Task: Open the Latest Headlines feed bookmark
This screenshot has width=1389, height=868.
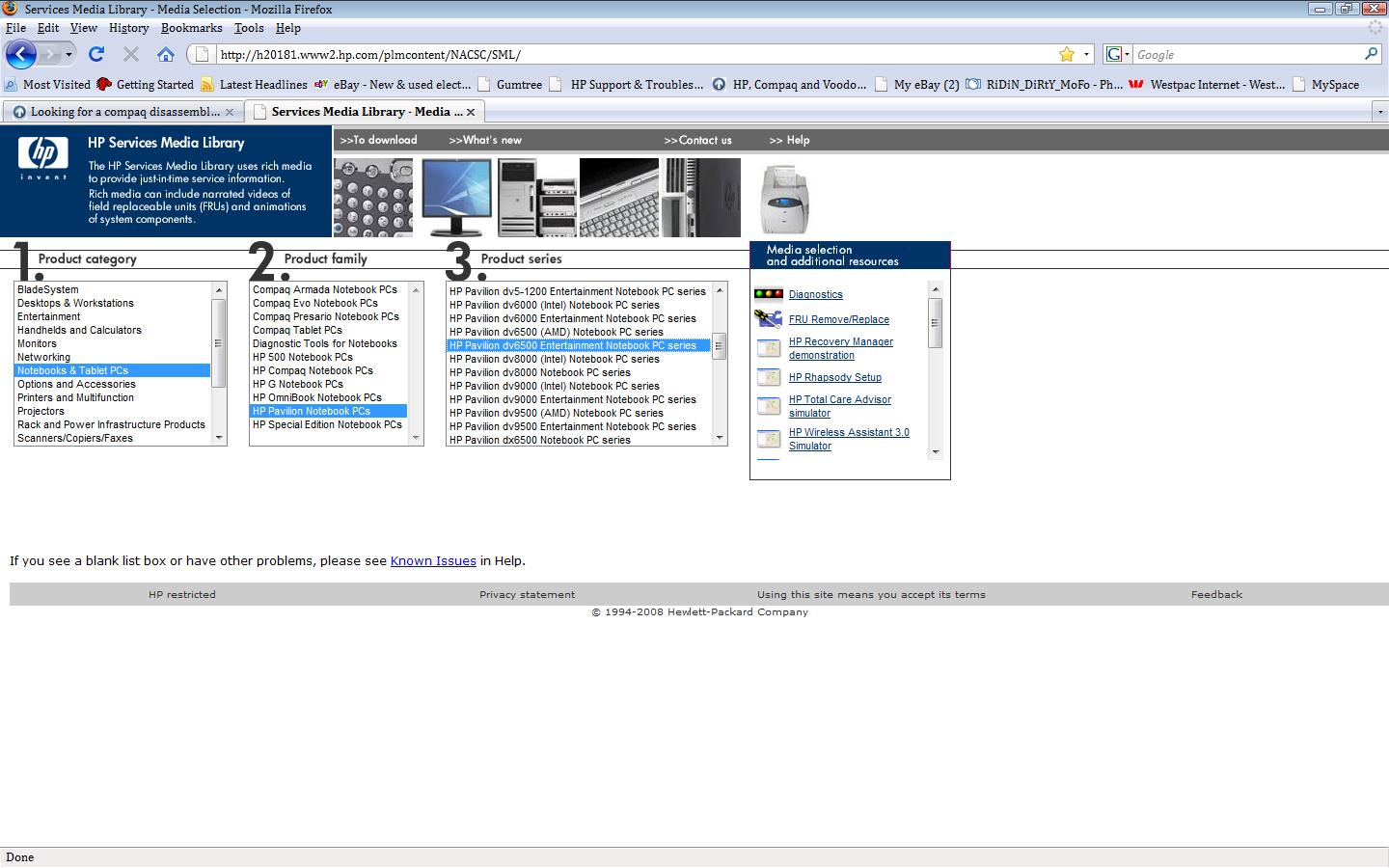Action: 254,85
